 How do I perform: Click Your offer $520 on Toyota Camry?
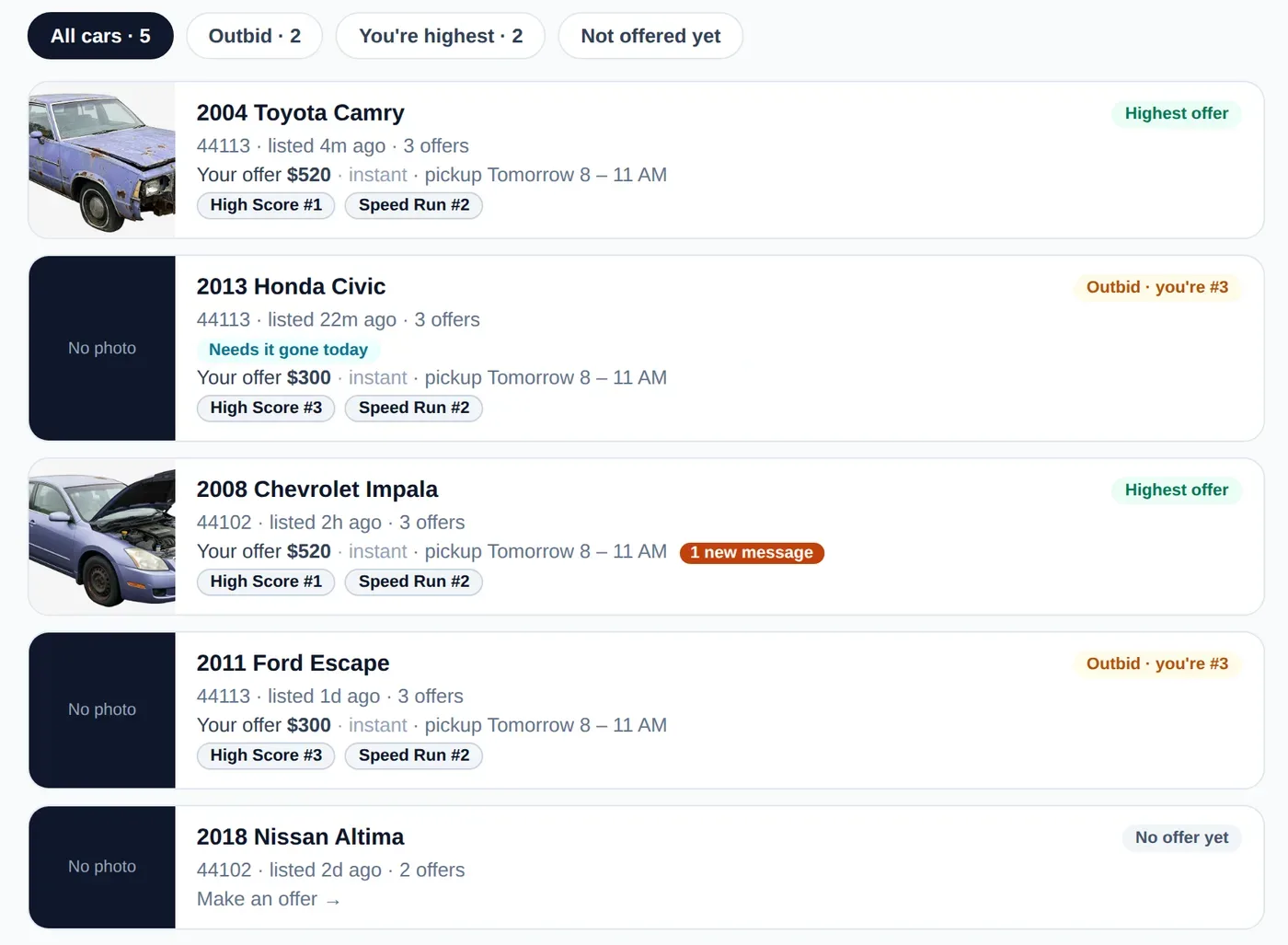click(264, 175)
